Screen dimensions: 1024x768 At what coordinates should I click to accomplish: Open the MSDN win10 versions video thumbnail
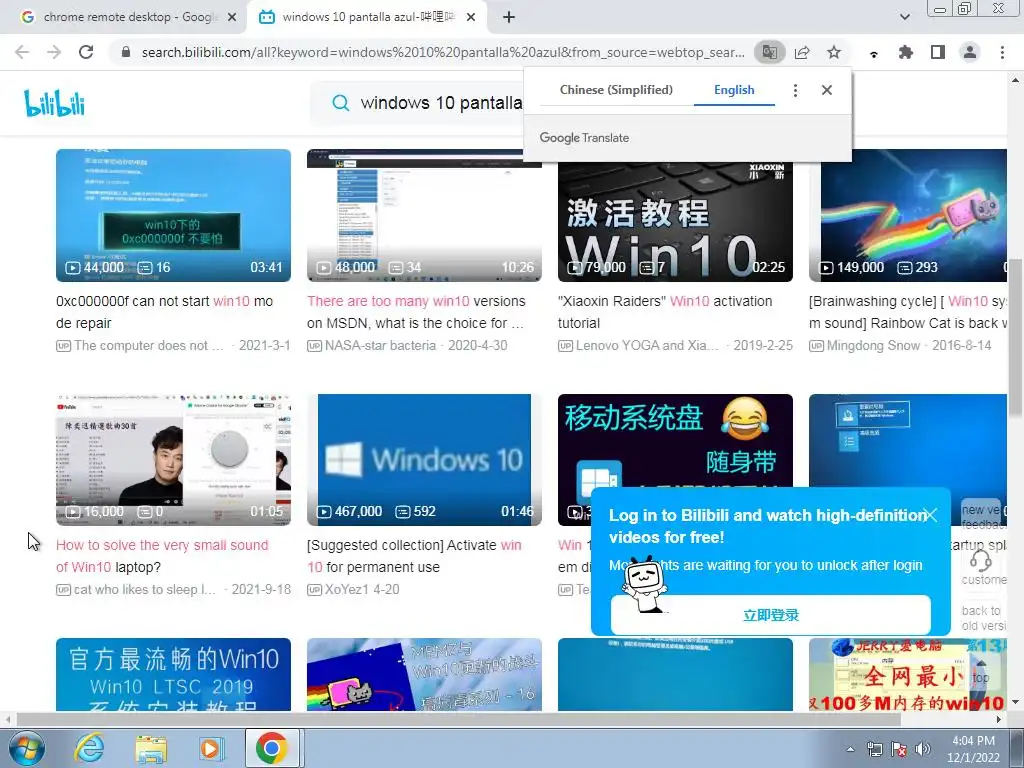424,216
